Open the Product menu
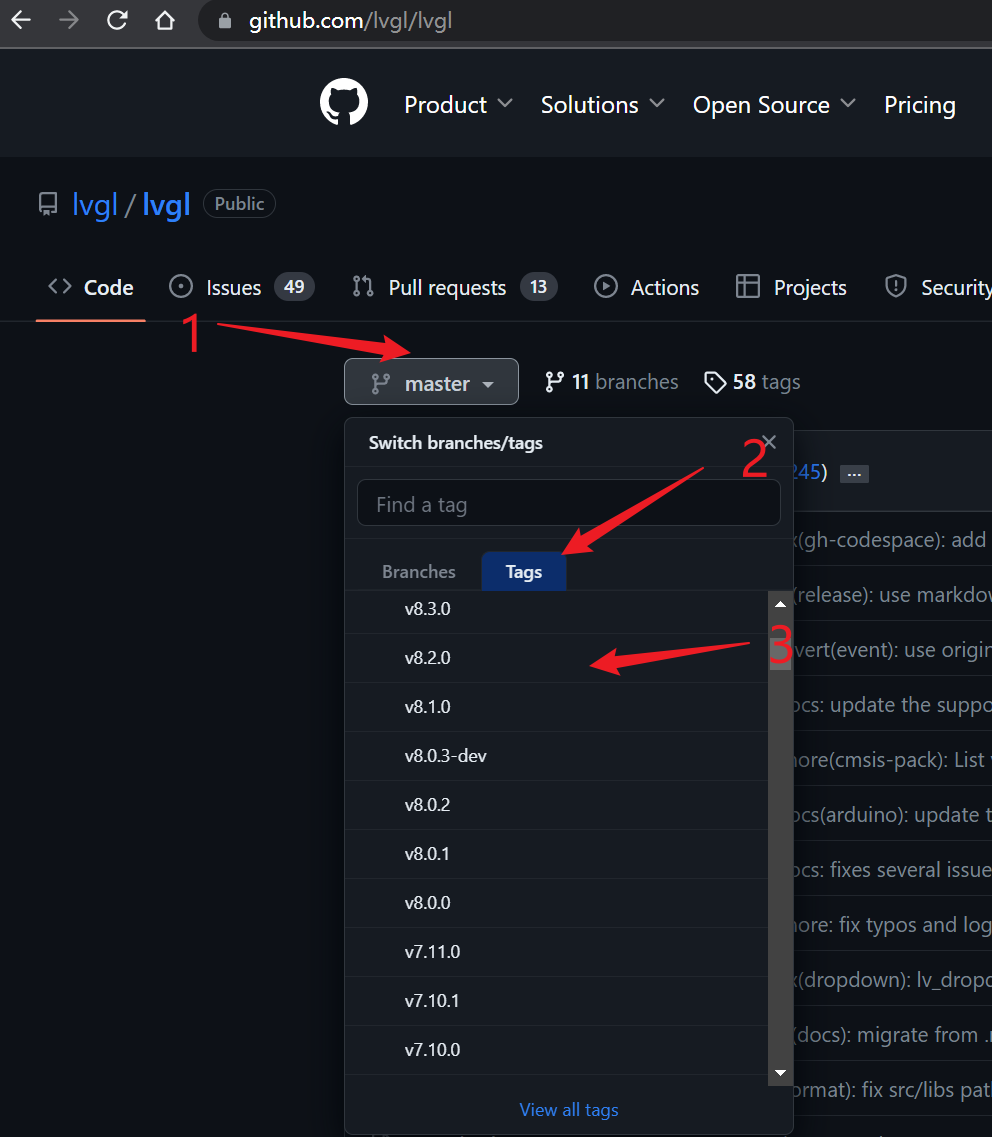Image resolution: width=992 pixels, height=1137 pixels. (x=458, y=105)
